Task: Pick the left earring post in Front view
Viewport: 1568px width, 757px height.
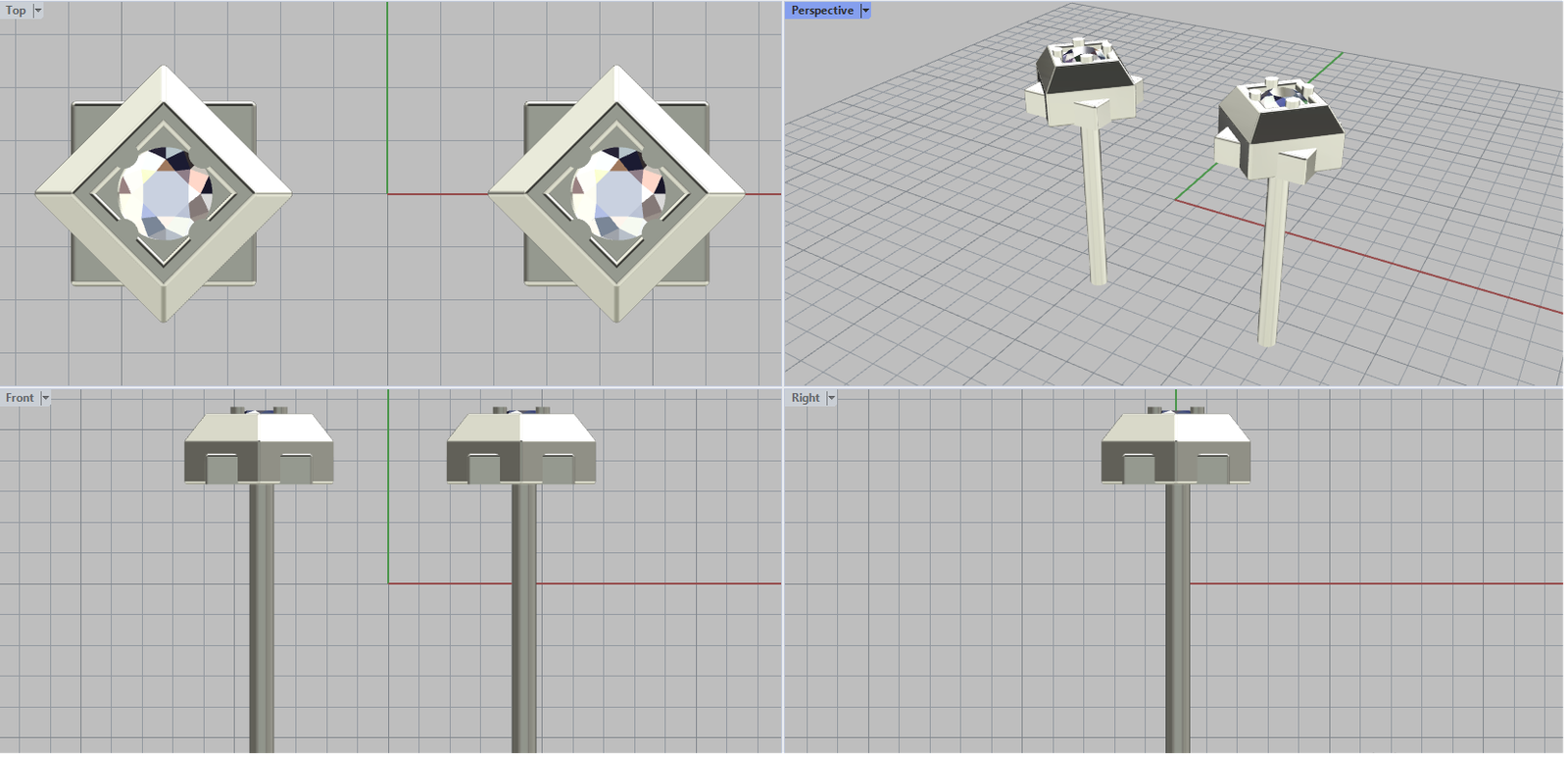Action: click(x=261, y=618)
